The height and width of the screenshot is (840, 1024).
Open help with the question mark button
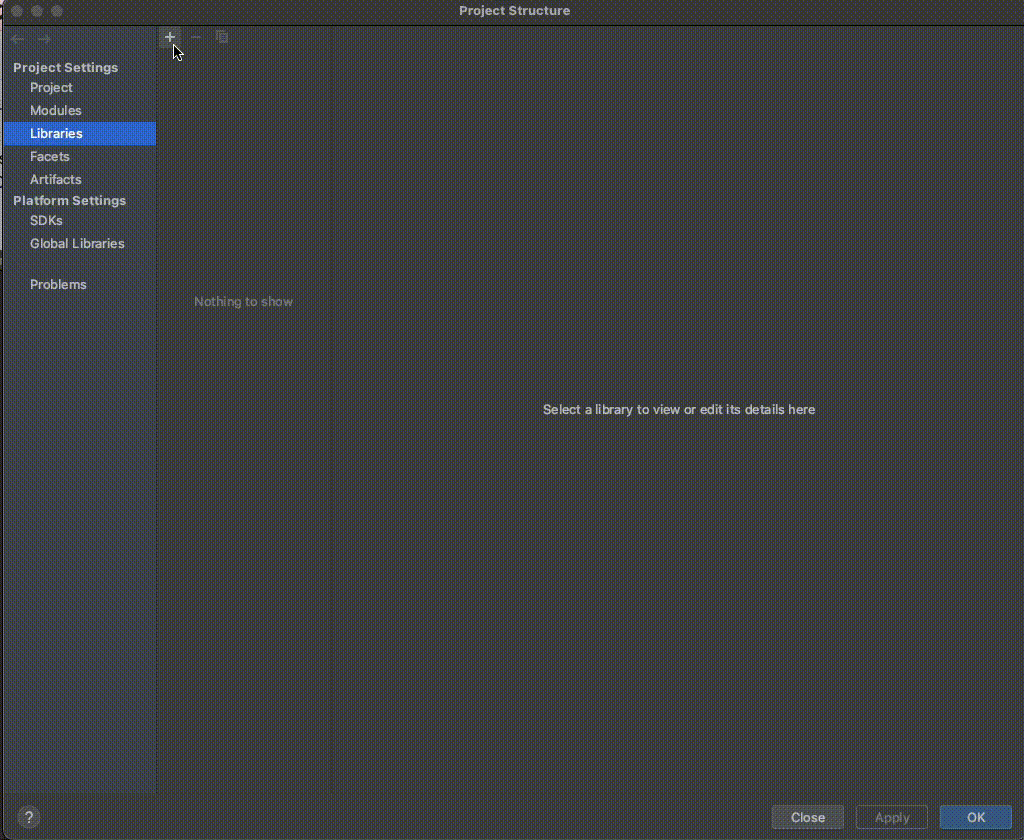29,817
